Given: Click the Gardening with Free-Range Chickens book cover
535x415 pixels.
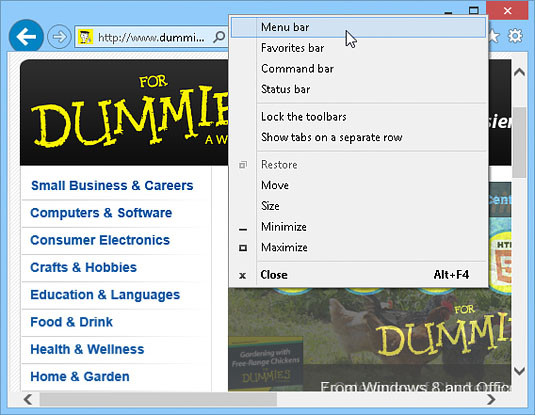Looking at the screenshot, I should coord(266,364).
